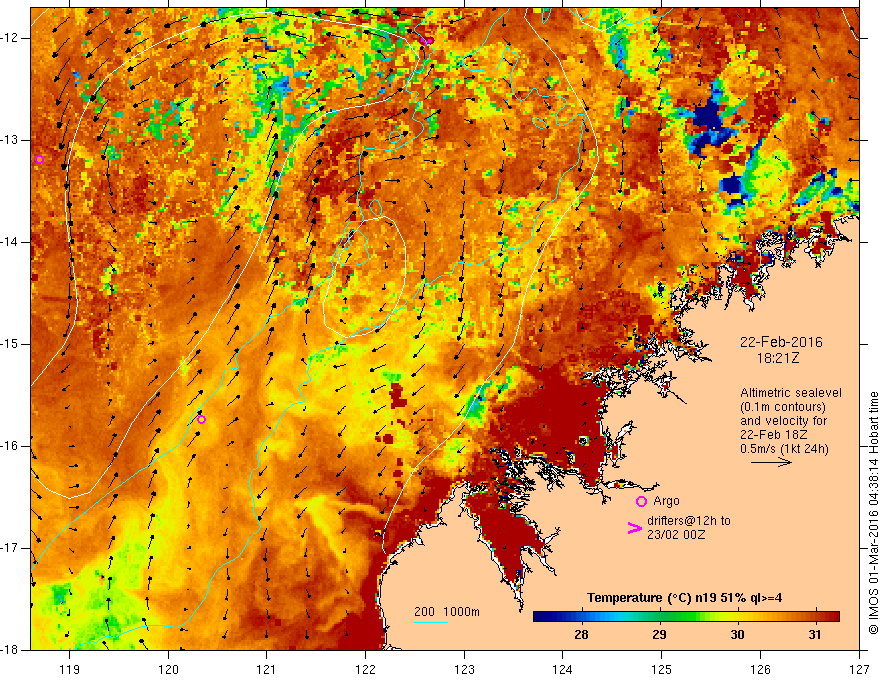
Task: Click the magenta drifter arrowhead legend symbol
Action: pyautogui.click(x=635, y=528)
